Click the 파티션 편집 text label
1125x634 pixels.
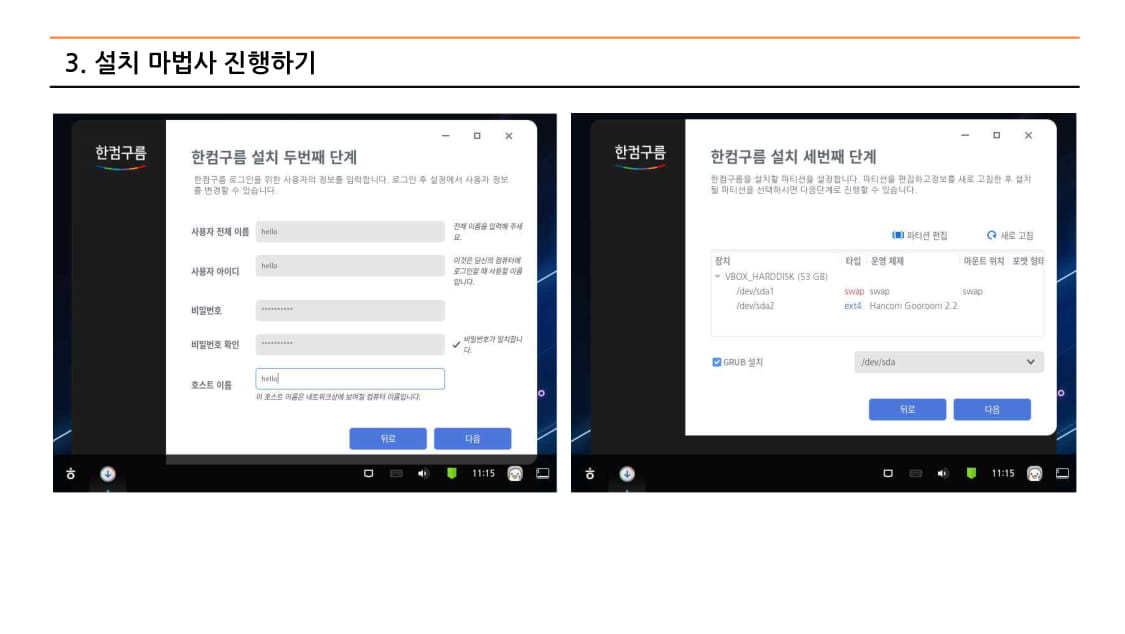tap(927, 235)
